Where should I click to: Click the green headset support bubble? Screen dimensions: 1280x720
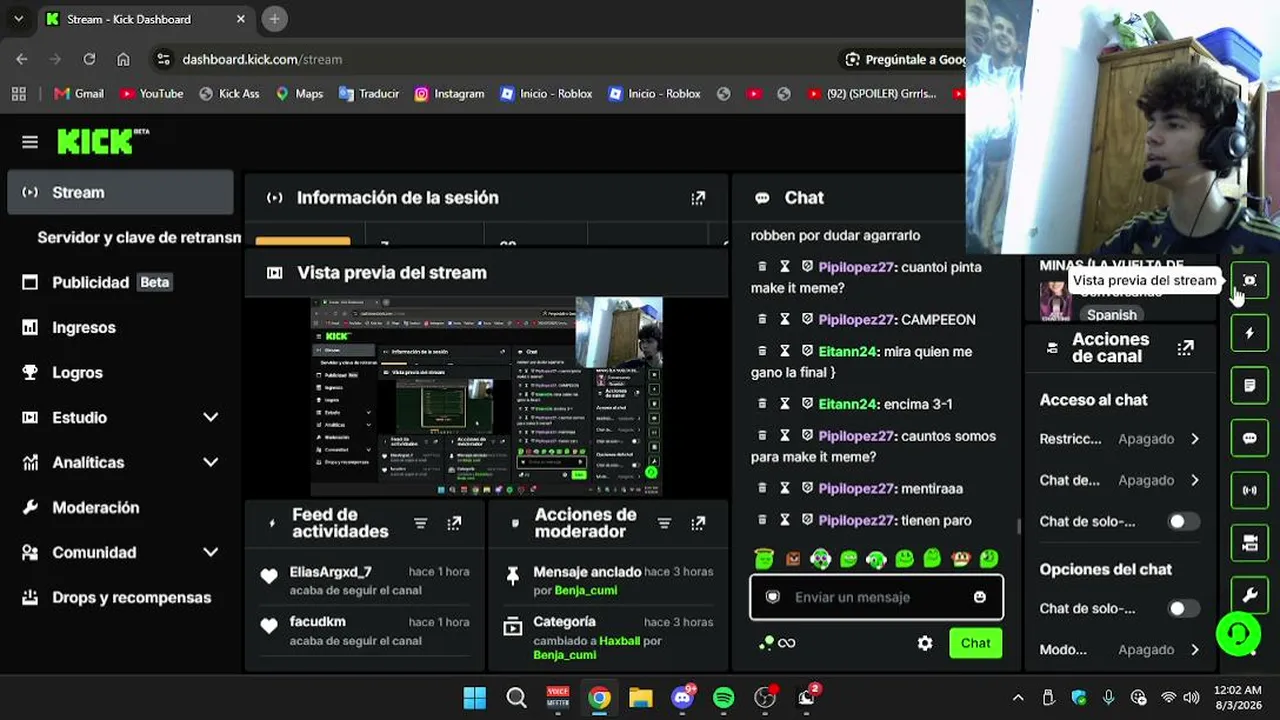(x=1238, y=633)
